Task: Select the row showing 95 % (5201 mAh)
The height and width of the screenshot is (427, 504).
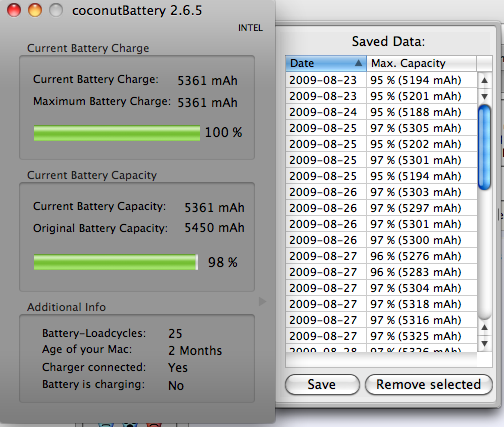Action: point(381,96)
